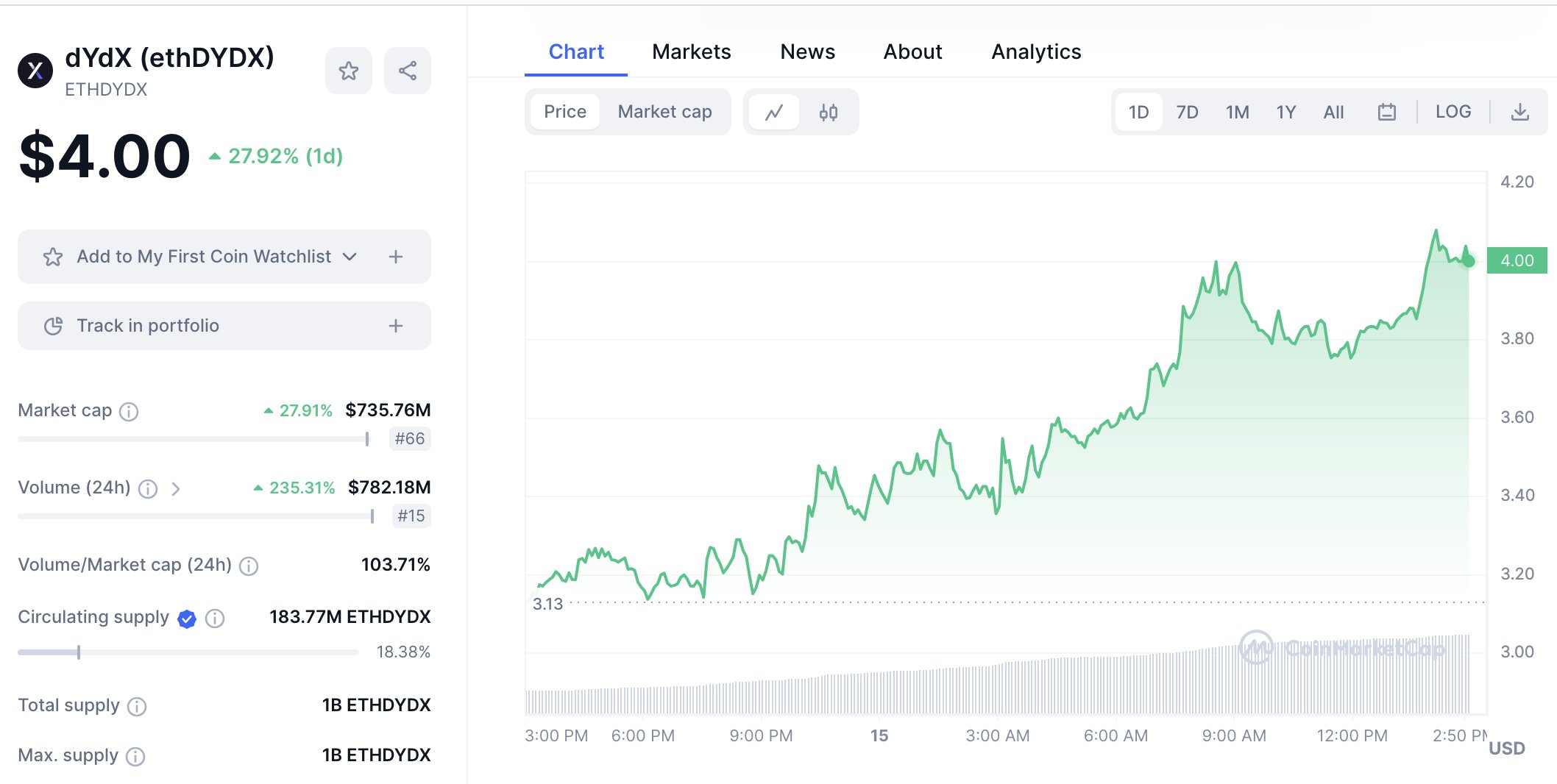Click the 103.71% ratio value
This screenshot has width=1557, height=784.
click(x=395, y=565)
